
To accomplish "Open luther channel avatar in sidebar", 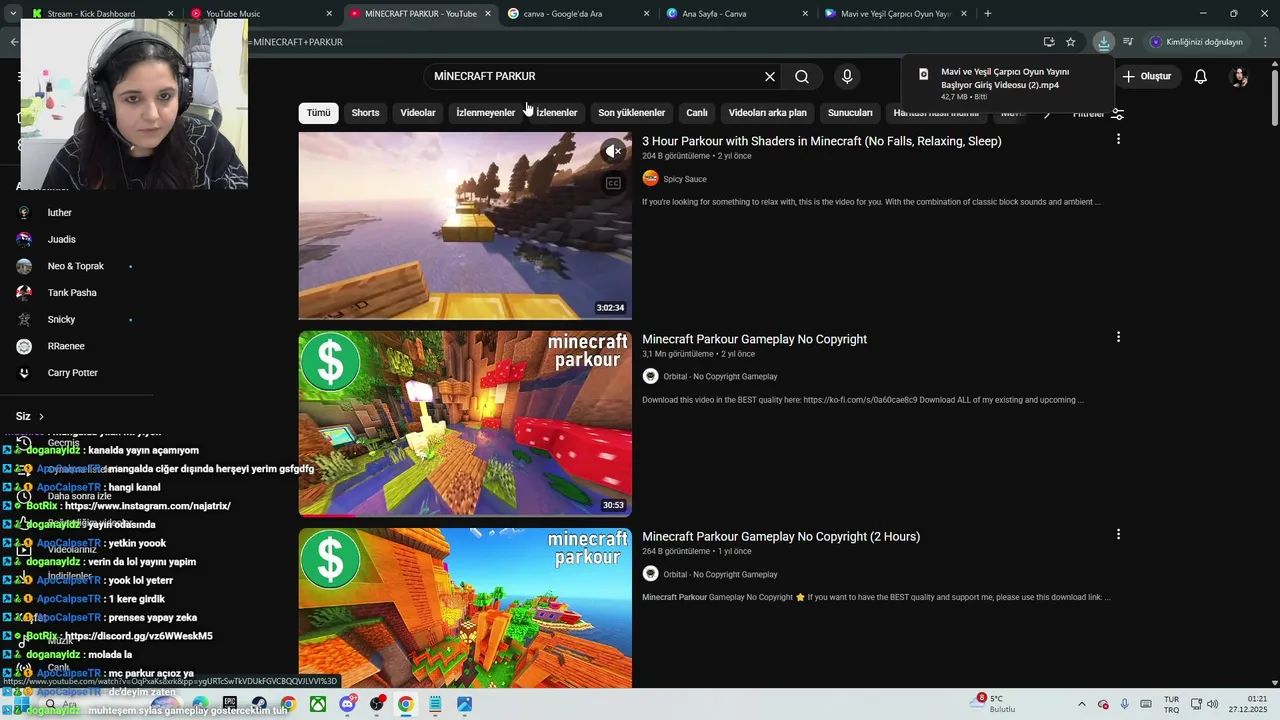I will tap(25, 213).
